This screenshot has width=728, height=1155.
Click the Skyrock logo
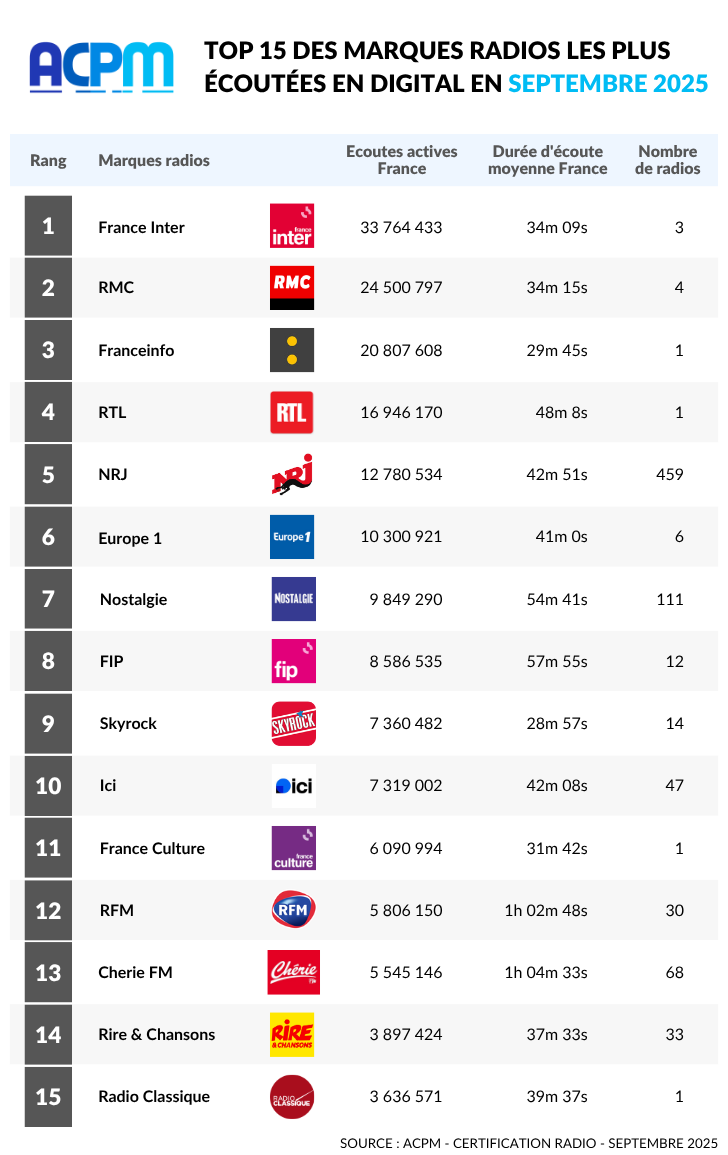point(293,723)
